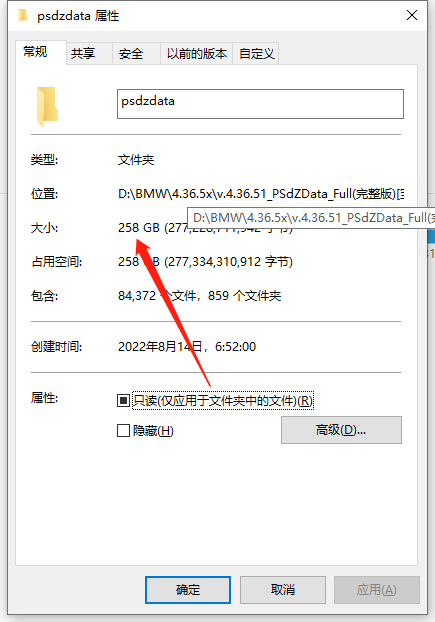Enable the 隐藏 hidden checkbox
The height and width of the screenshot is (622, 435).
123,430
